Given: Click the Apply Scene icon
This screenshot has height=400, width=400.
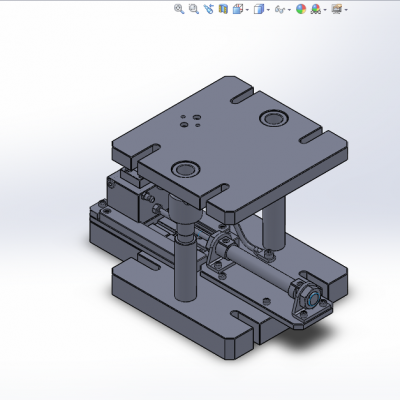Looking at the screenshot, I should pos(316,9).
